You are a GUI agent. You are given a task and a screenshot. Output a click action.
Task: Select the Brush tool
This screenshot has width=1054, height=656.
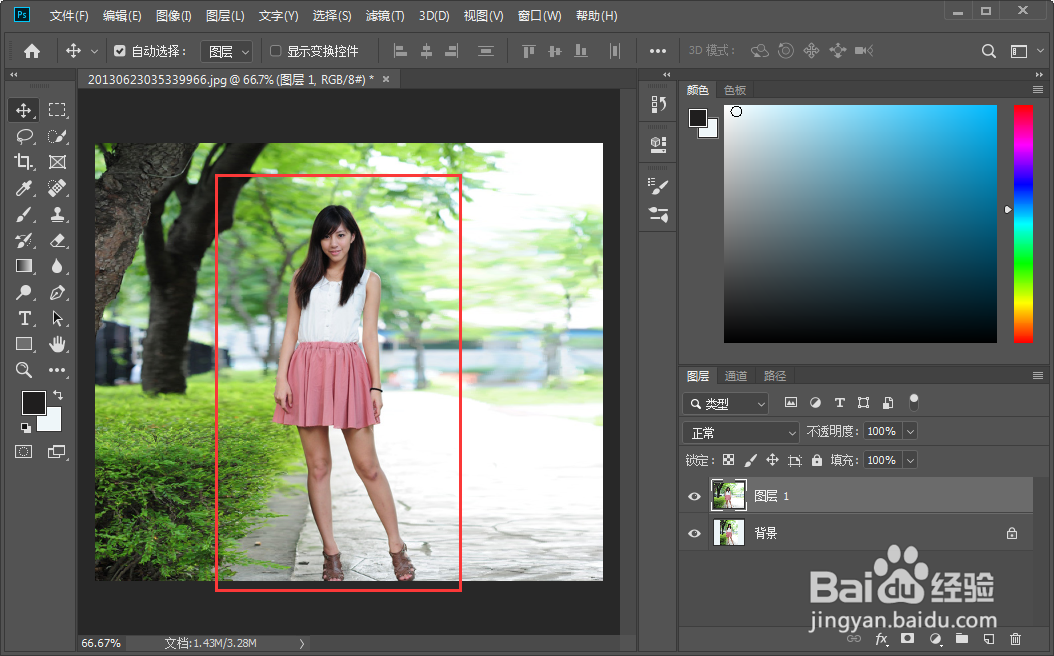24,214
